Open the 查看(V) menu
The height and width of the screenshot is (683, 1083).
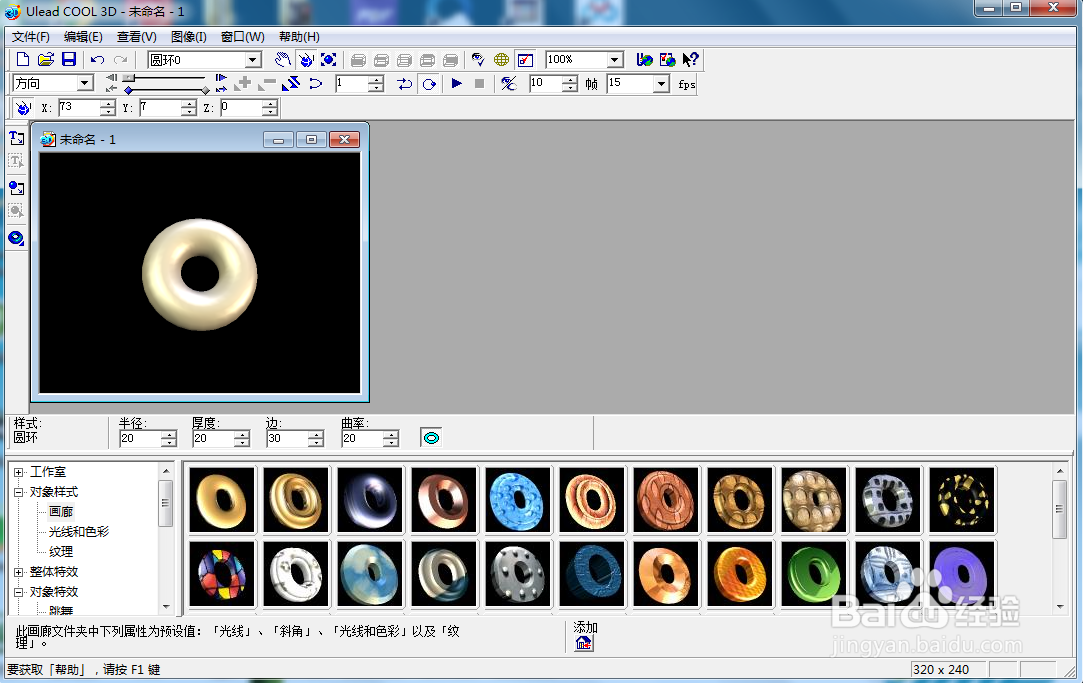[x=137, y=37]
